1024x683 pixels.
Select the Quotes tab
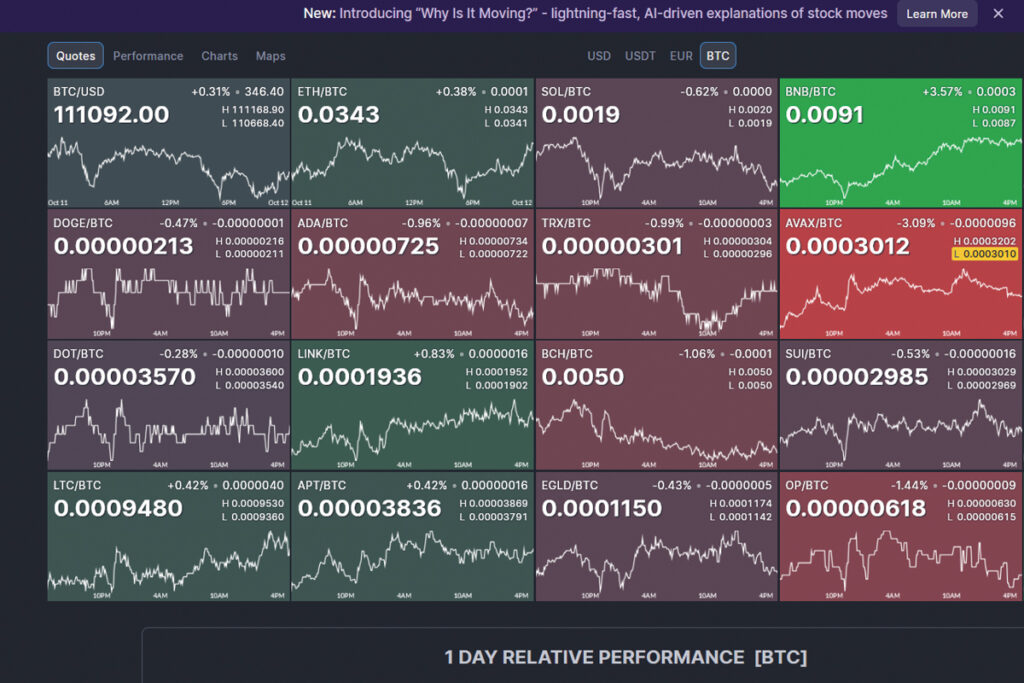point(76,56)
